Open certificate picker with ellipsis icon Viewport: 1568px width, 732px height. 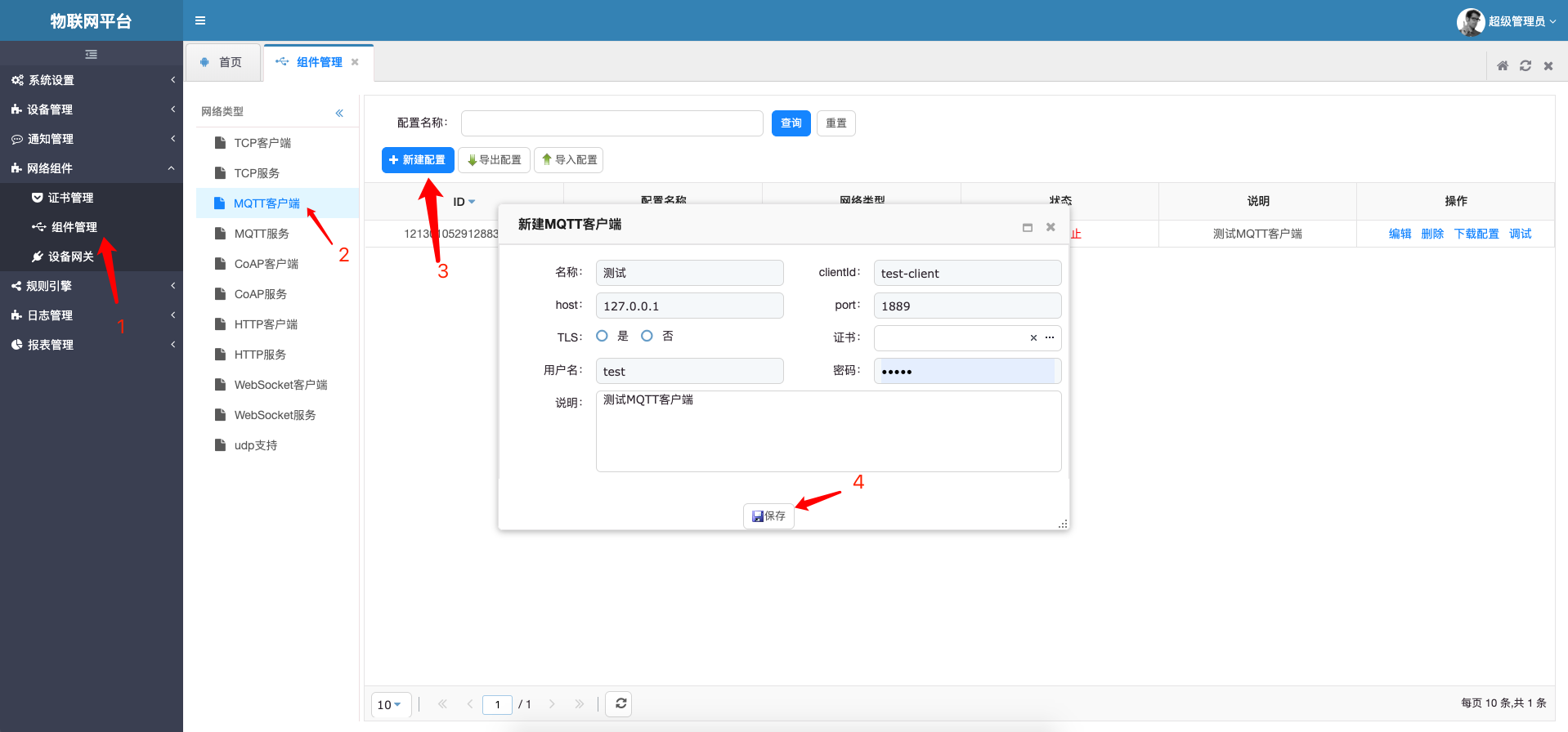click(x=1050, y=337)
